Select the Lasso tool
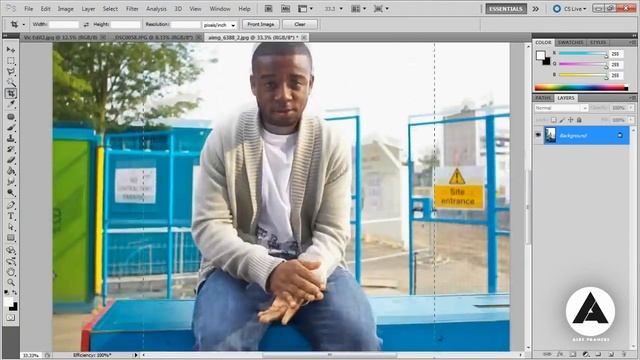Viewport: 640px width, 360px height. [x=11, y=72]
